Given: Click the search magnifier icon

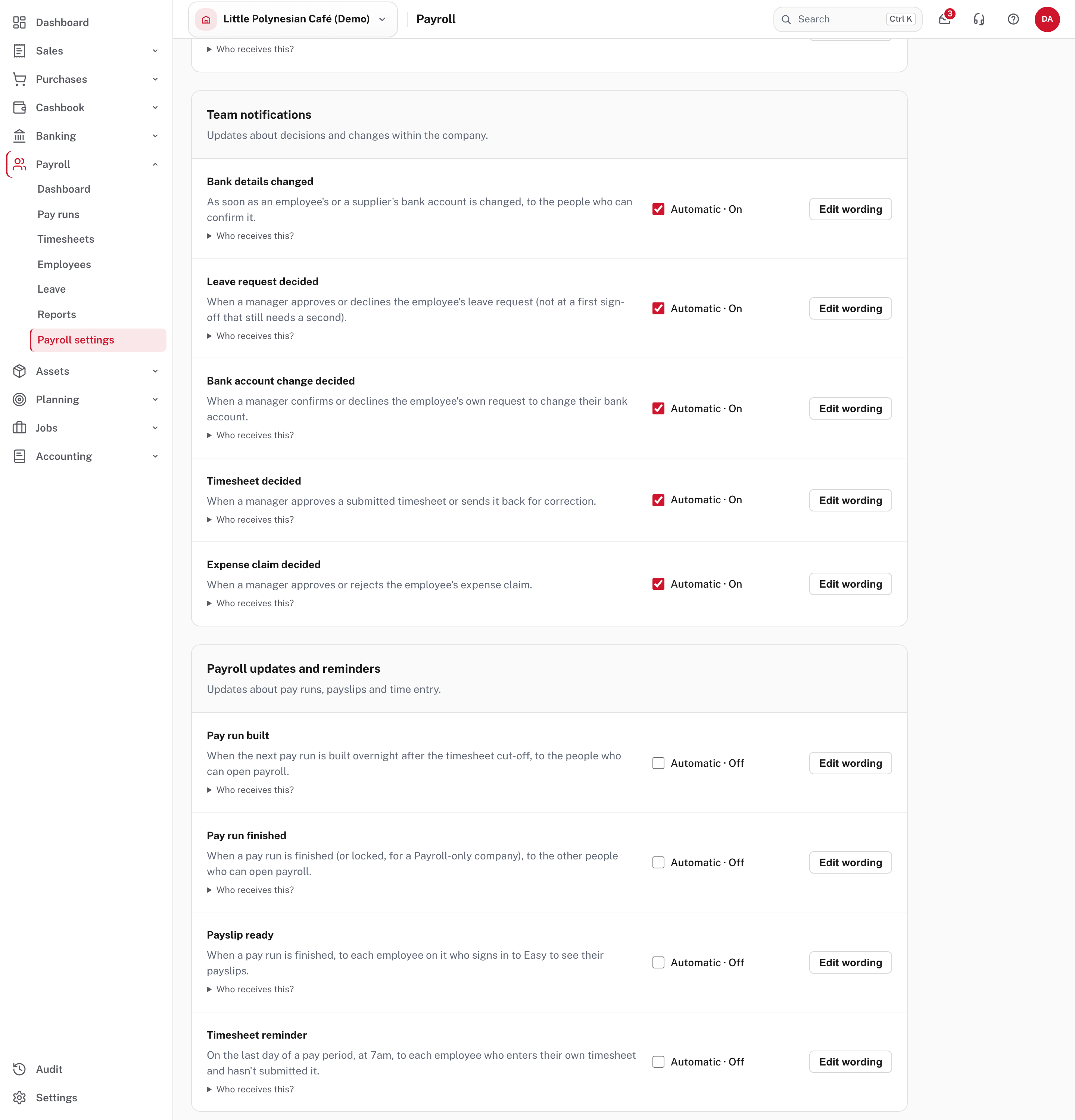Looking at the screenshot, I should coord(786,19).
